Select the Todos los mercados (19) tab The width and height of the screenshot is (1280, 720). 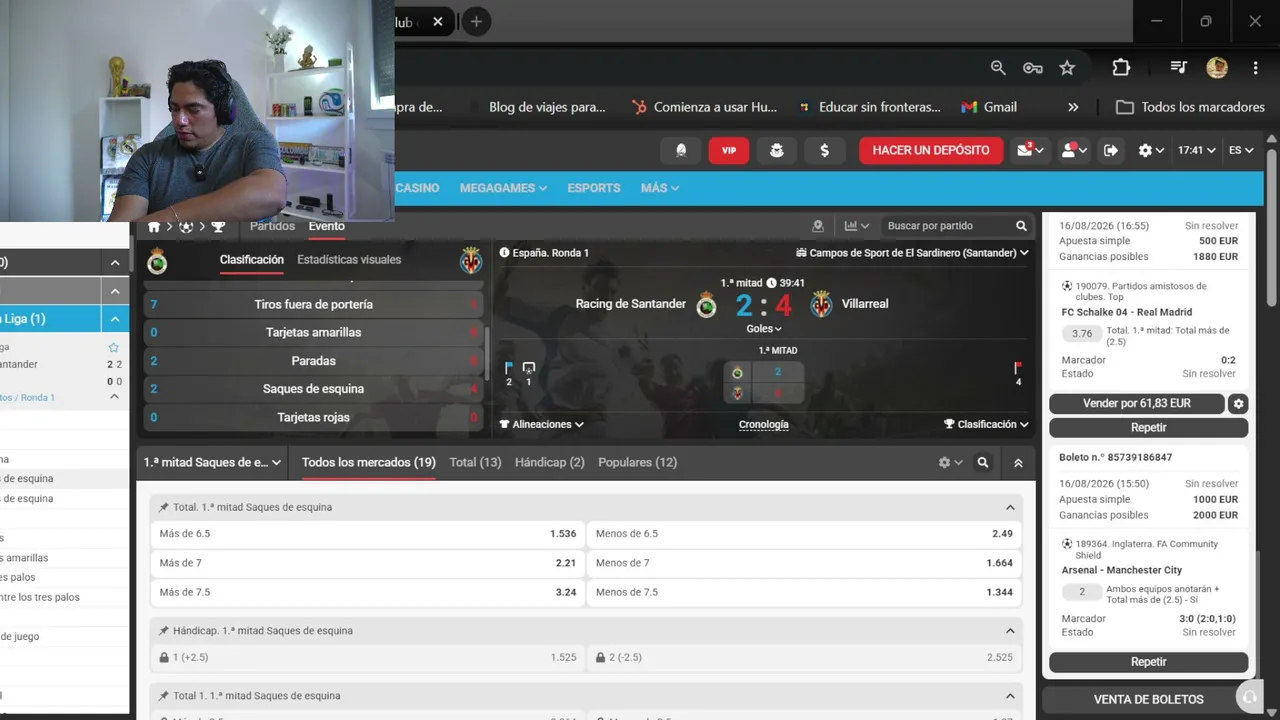[369, 463]
